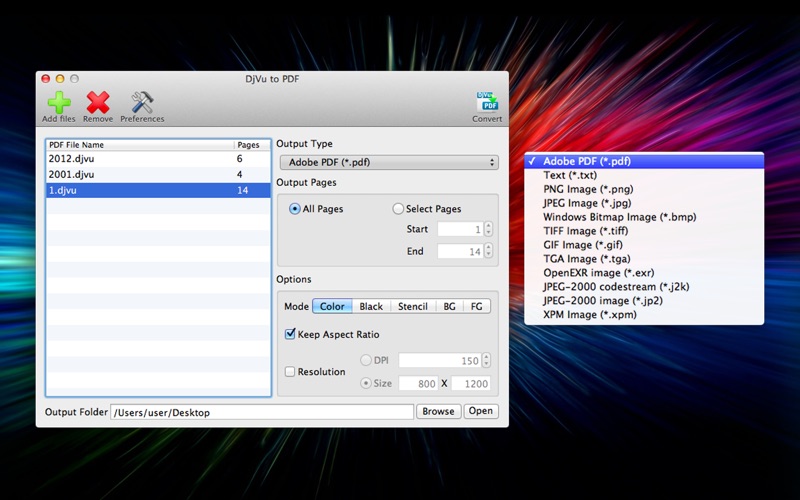The width and height of the screenshot is (800, 500).
Task: Open Preferences tools icon
Action: point(142,103)
